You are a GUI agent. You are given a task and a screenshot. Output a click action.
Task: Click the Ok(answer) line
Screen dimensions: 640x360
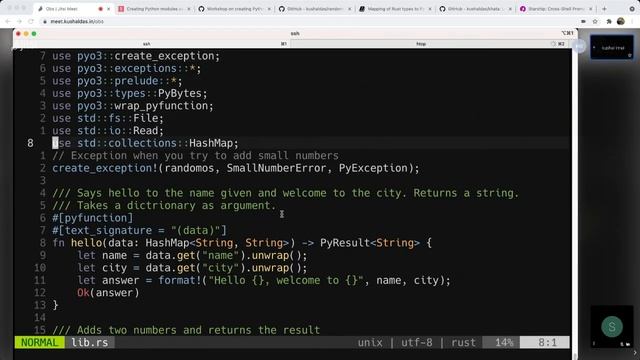[108, 293]
